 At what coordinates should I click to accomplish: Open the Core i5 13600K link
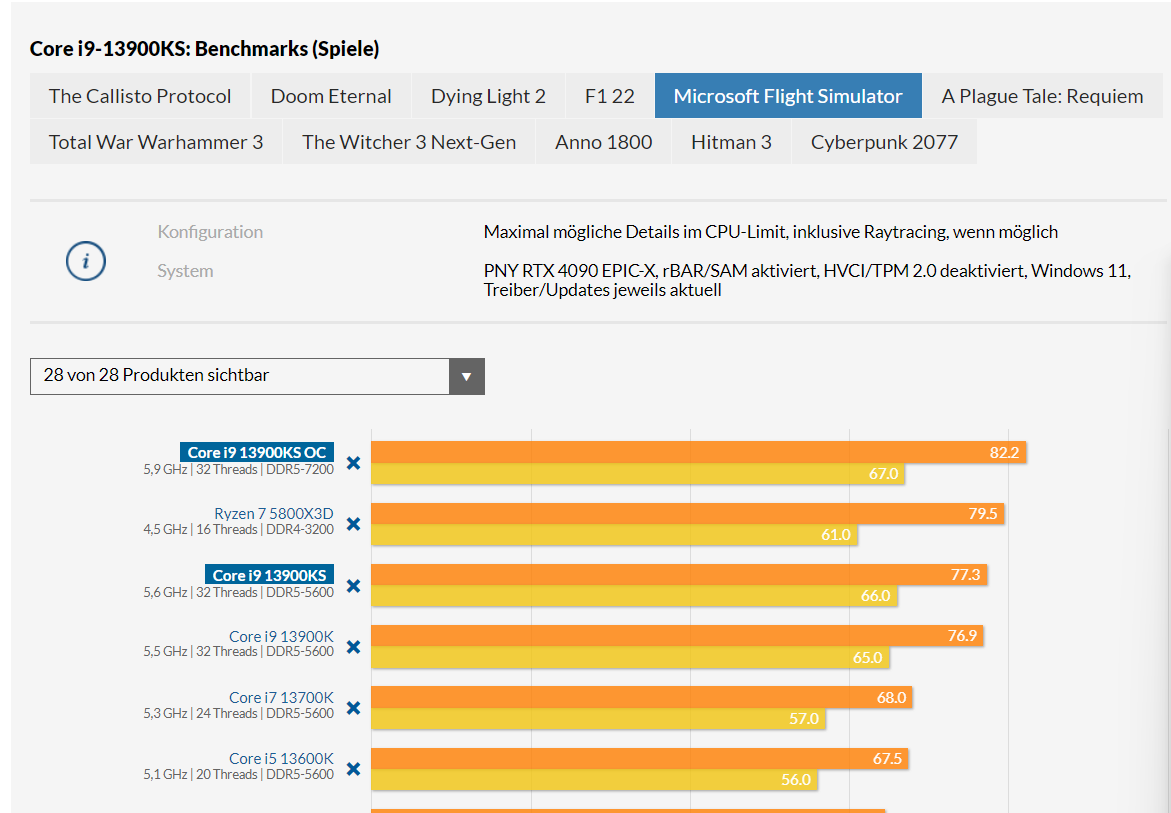[x=281, y=759]
